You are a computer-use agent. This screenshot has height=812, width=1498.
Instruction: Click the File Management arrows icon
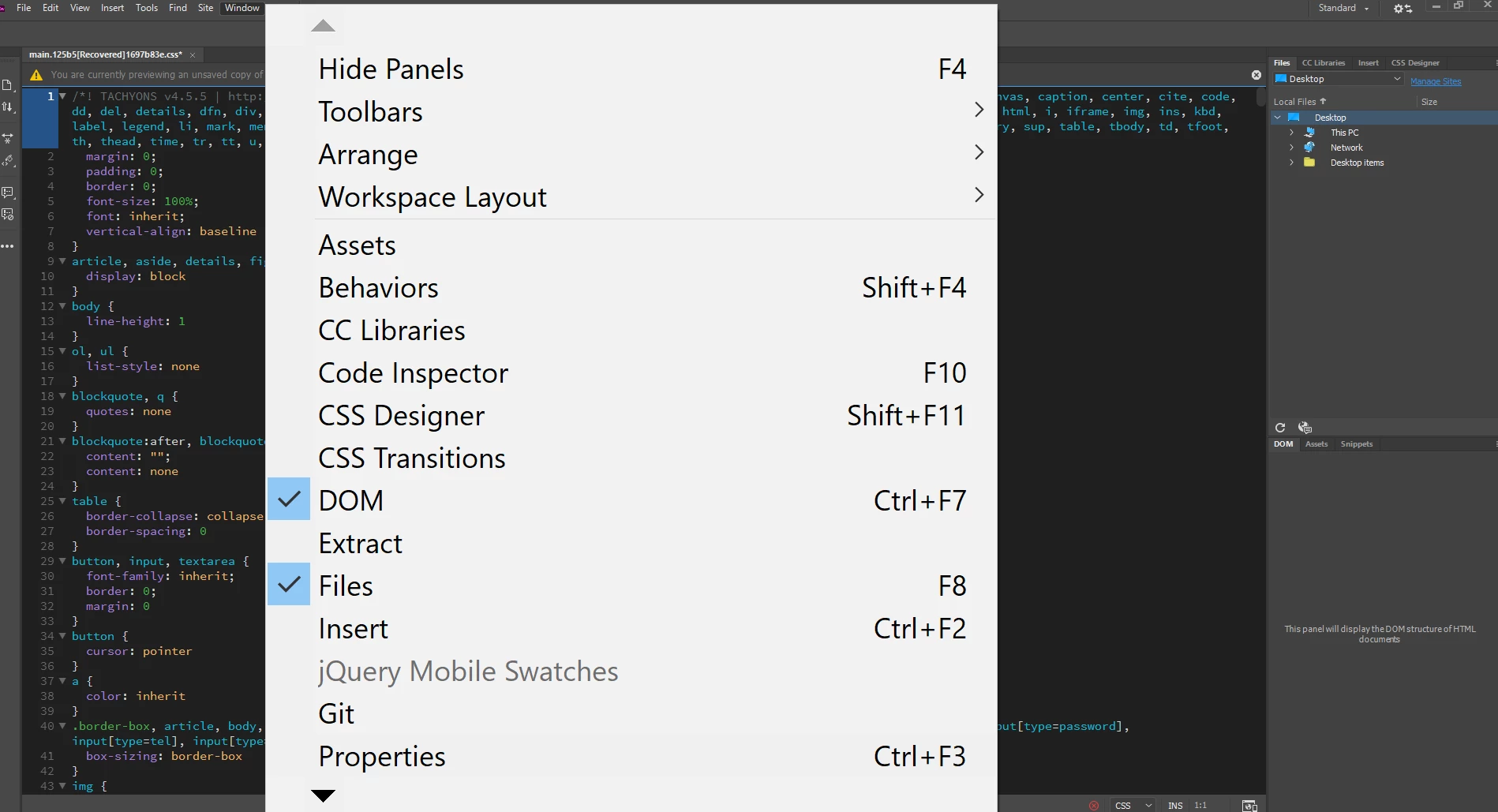pyautogui.click(x=7, y=107)
